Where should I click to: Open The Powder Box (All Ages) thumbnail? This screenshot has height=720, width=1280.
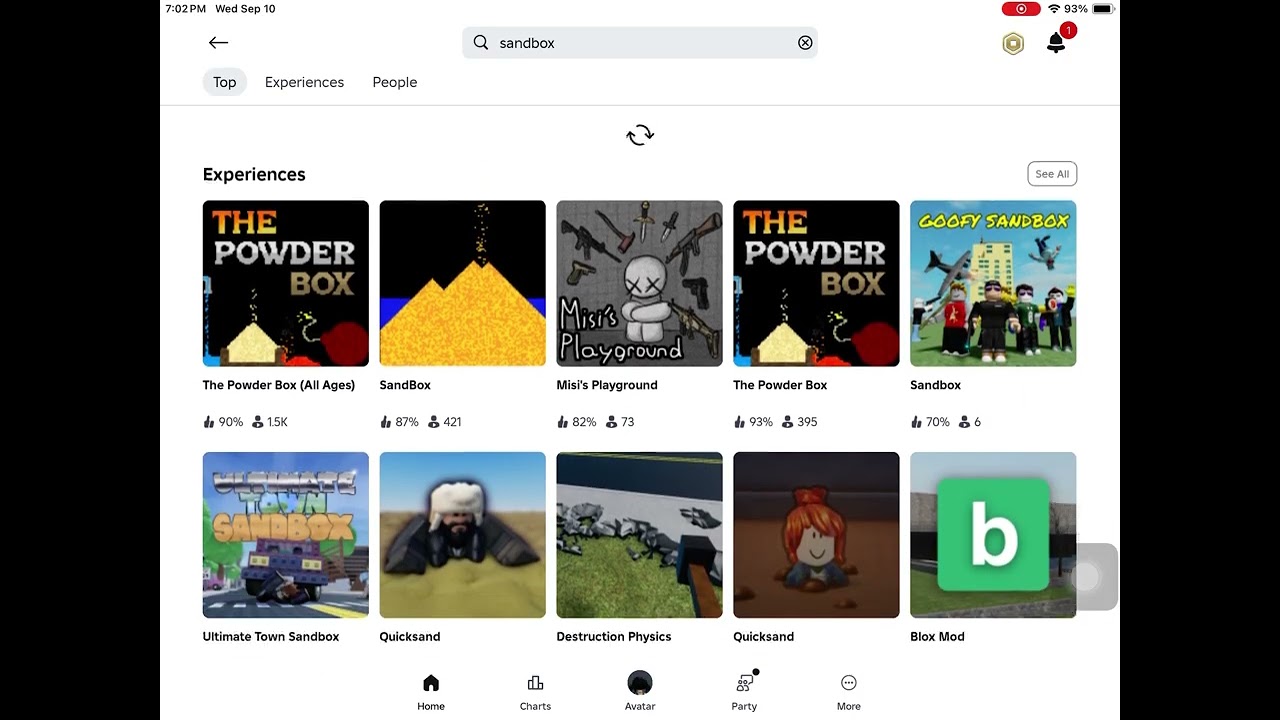point(286,283)
